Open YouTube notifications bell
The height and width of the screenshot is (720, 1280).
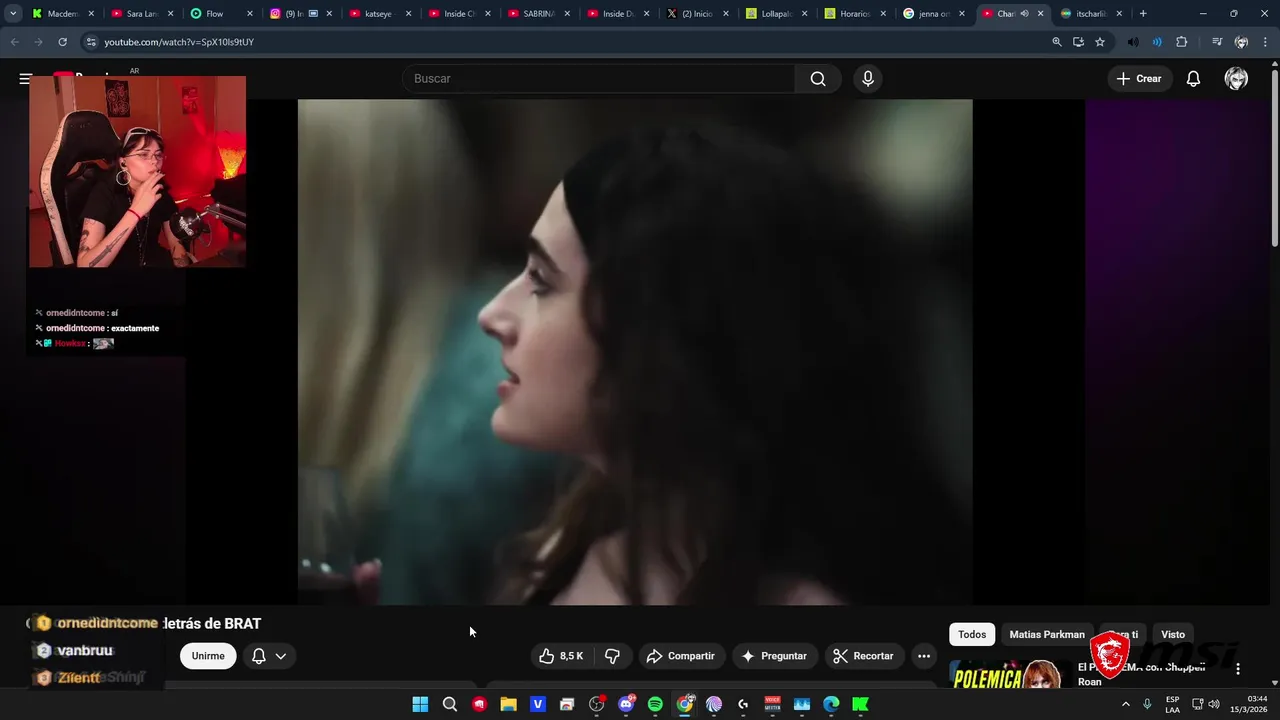1193,79
